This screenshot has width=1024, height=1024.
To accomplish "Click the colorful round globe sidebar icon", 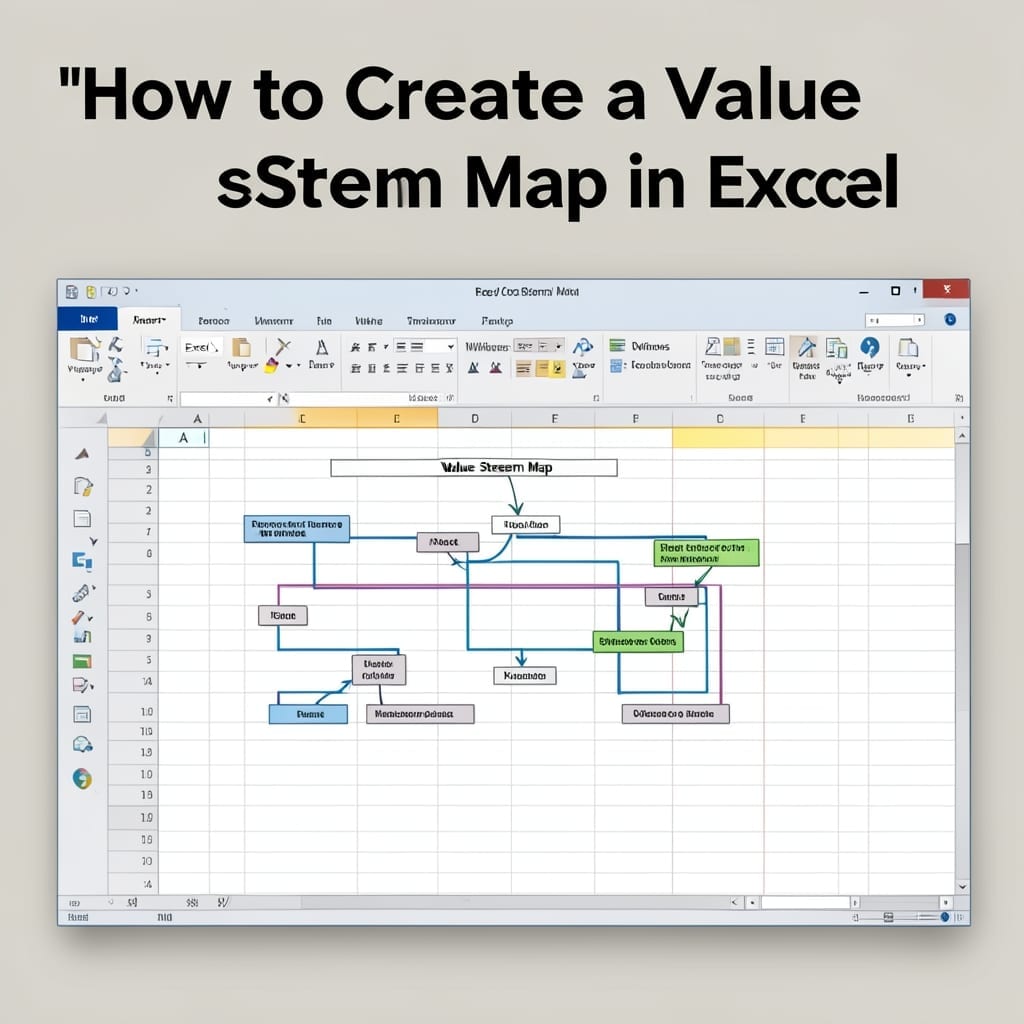I will pos(82,778).
